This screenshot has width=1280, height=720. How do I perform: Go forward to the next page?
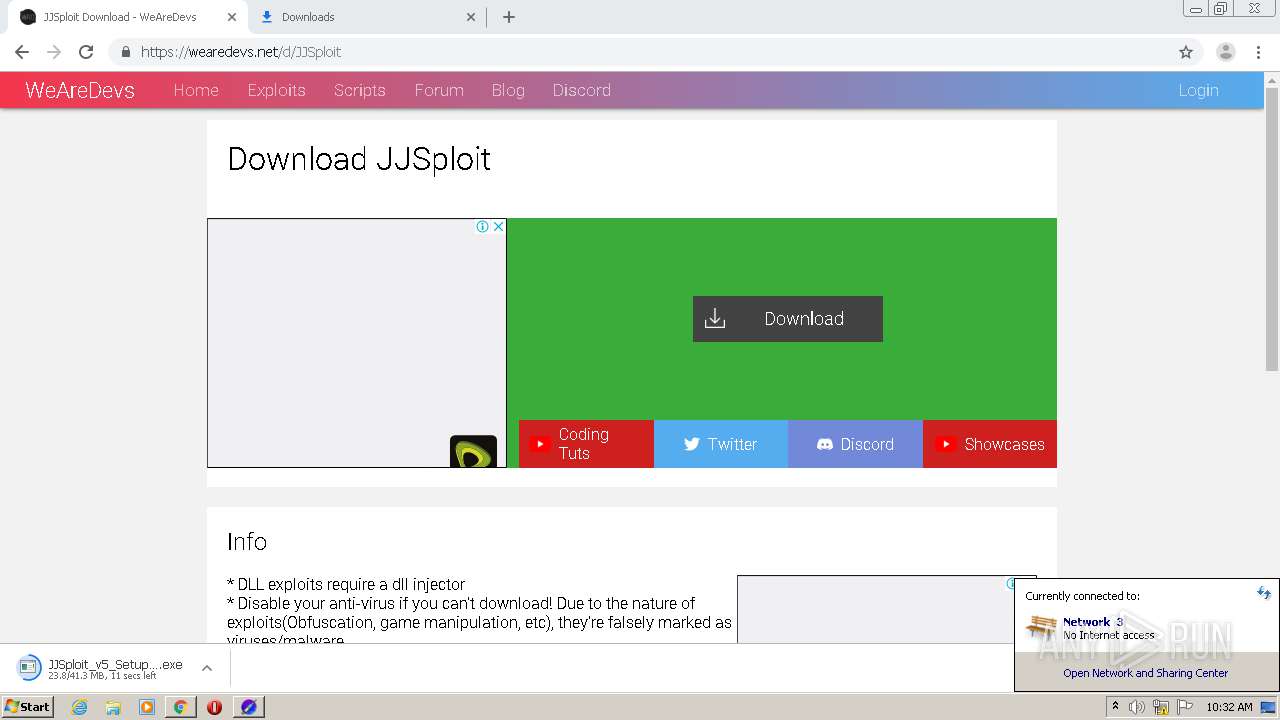click(54, 52)
